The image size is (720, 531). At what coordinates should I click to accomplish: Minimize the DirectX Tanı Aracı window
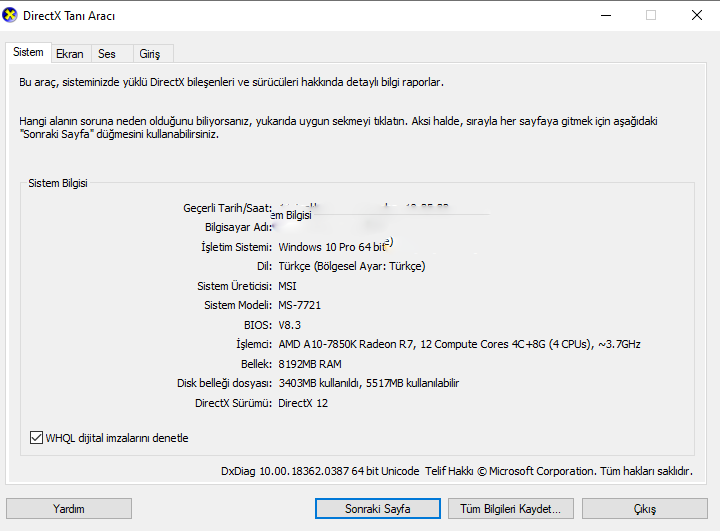606,15
